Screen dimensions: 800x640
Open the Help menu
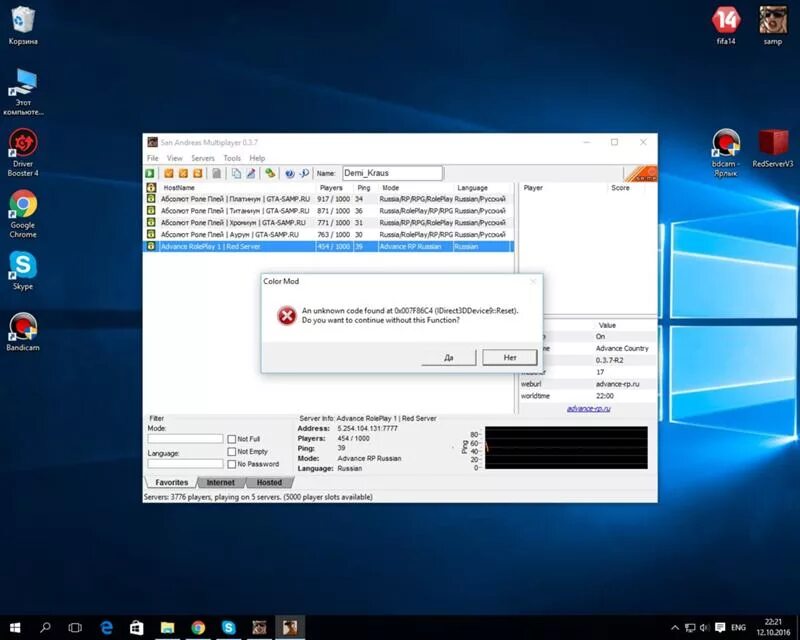(x=257, y=158)
